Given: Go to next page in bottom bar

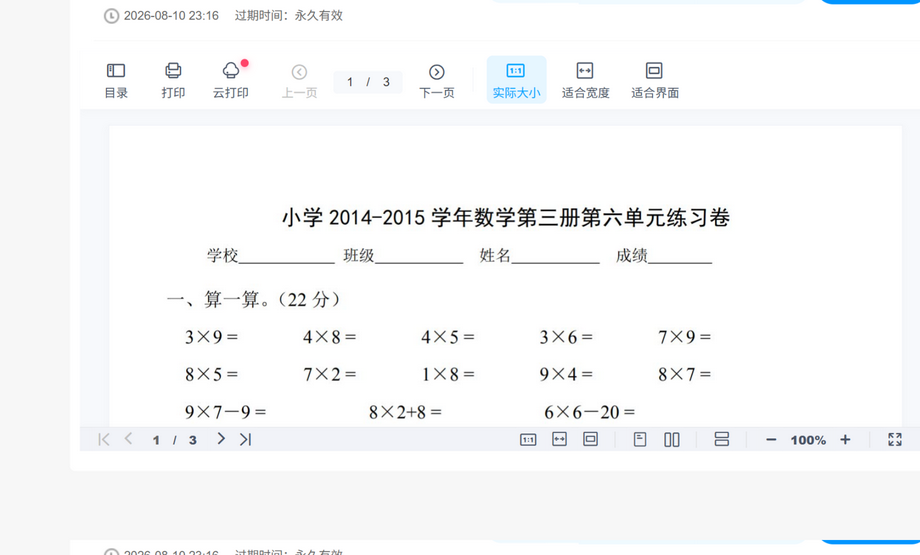Looking at the screenshot, I should 221,439.
